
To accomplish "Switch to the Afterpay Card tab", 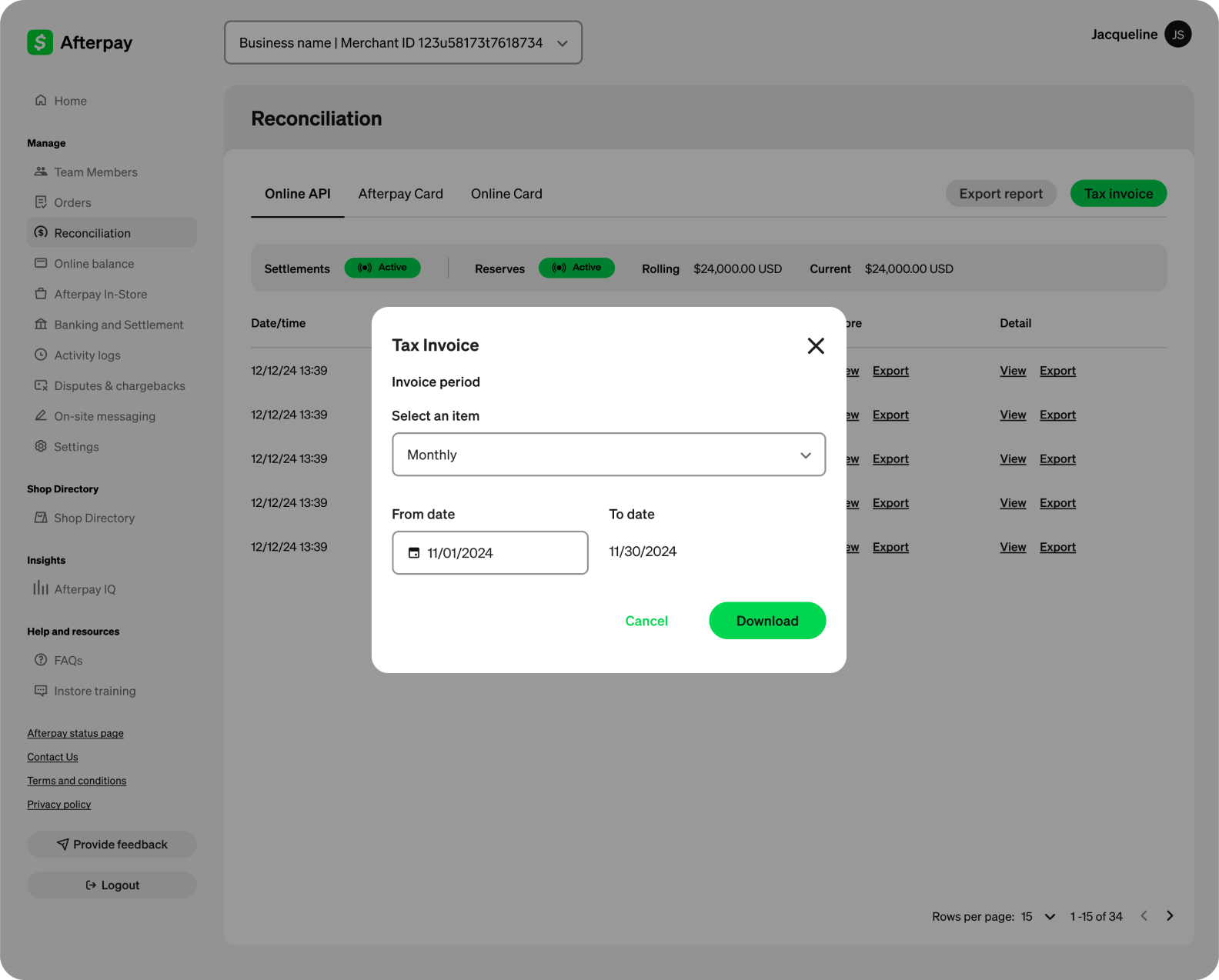I will 400,194.
